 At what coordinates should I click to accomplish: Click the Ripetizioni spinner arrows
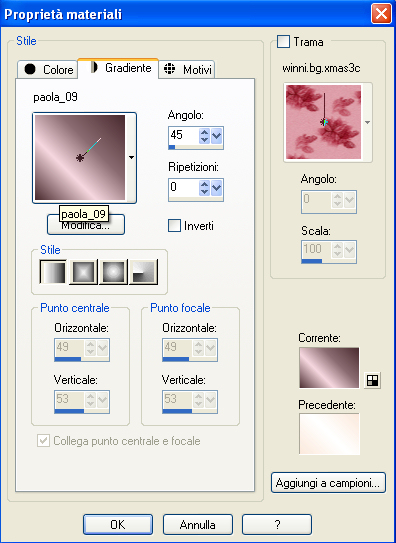click(205, 187)
